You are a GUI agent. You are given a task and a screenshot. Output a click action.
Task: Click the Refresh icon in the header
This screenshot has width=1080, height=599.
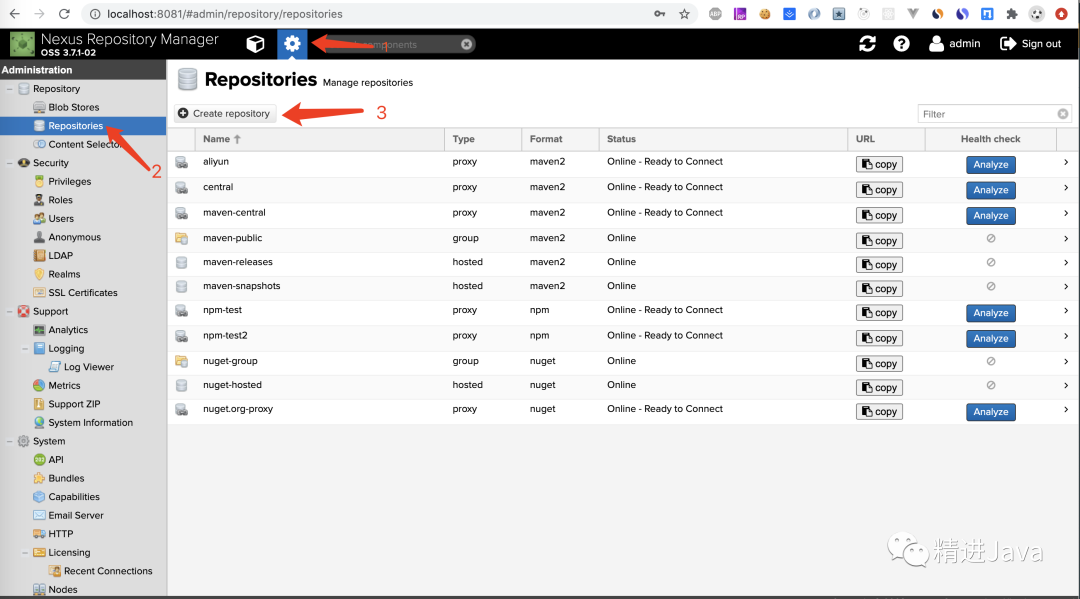click(x=867, y=44)
